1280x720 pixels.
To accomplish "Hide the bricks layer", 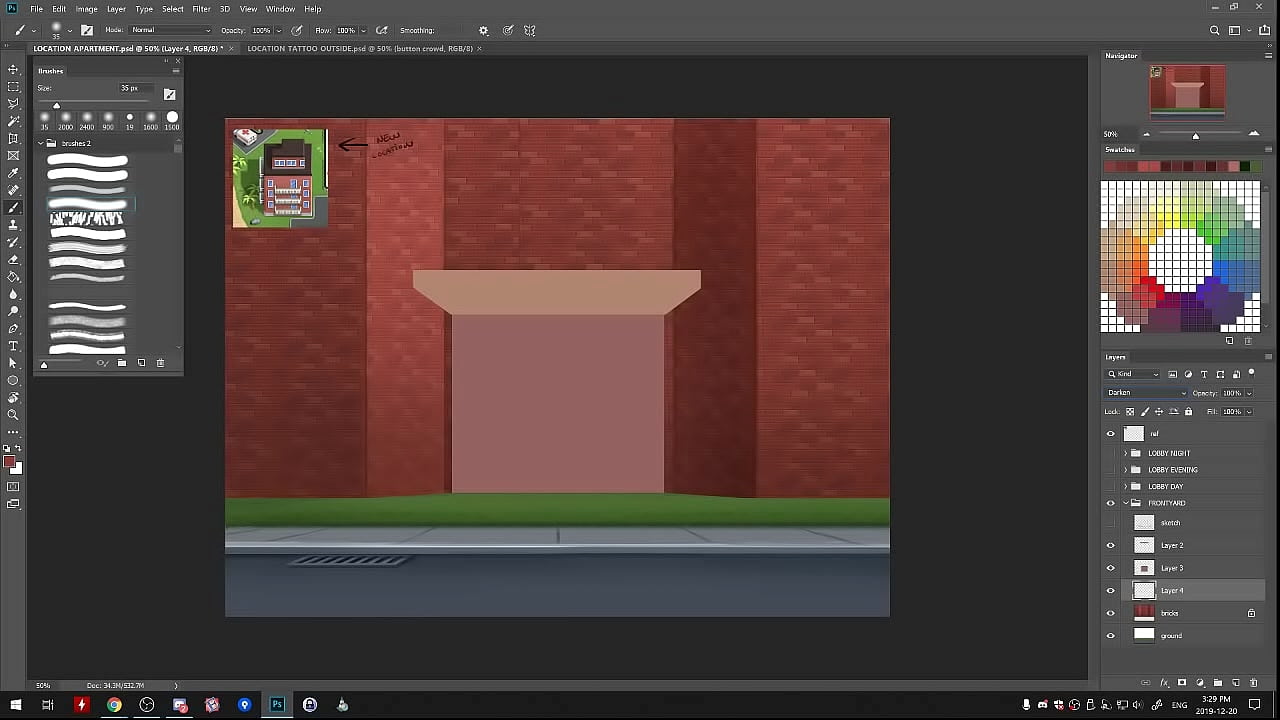I will [x=1110, y=613].
